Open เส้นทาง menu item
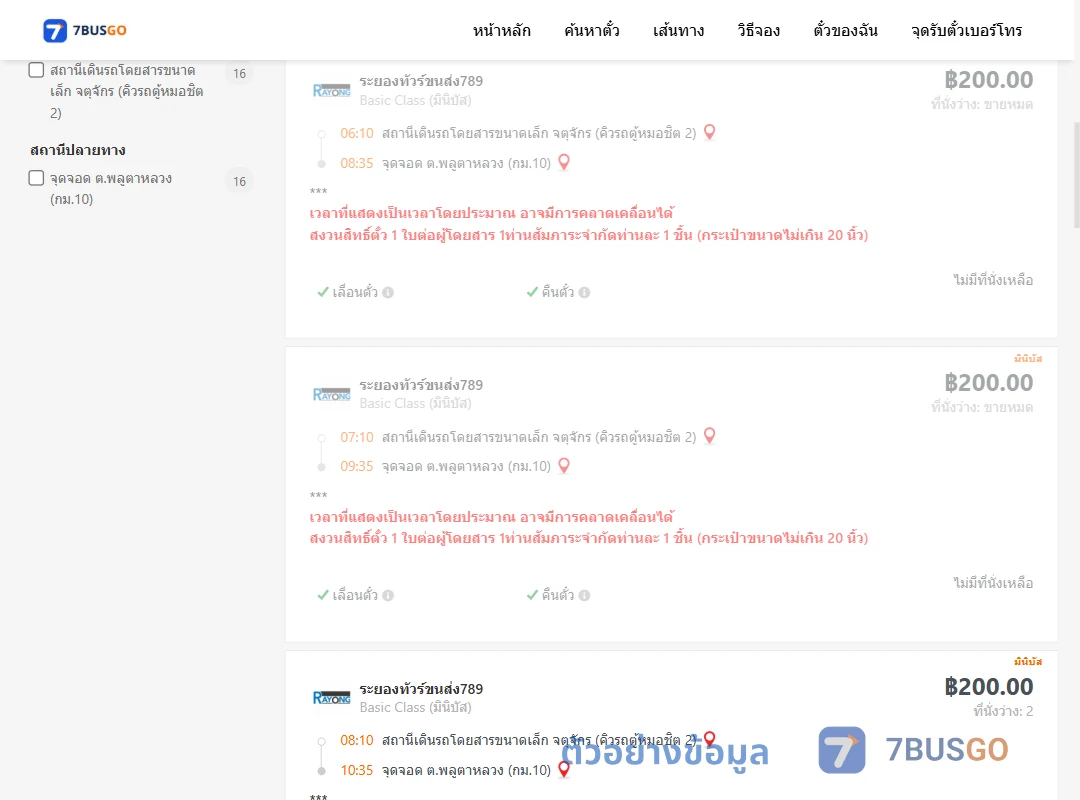Viewport: 1080px width, 800px height. (678, 30)
